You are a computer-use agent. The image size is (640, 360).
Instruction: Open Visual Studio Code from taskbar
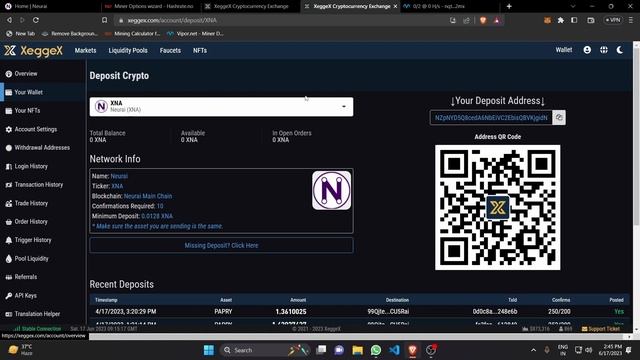click(394, 350)
